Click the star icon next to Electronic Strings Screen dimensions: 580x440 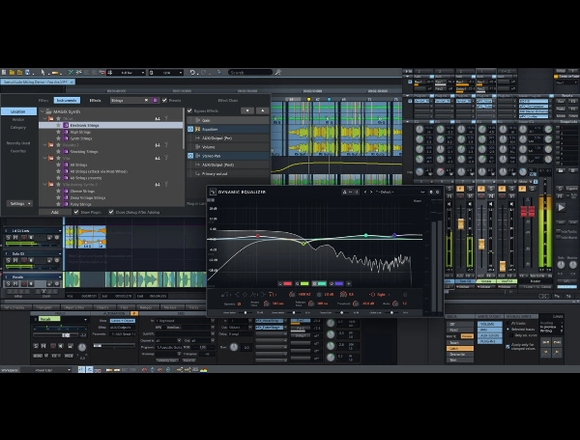tap(58, 125)
